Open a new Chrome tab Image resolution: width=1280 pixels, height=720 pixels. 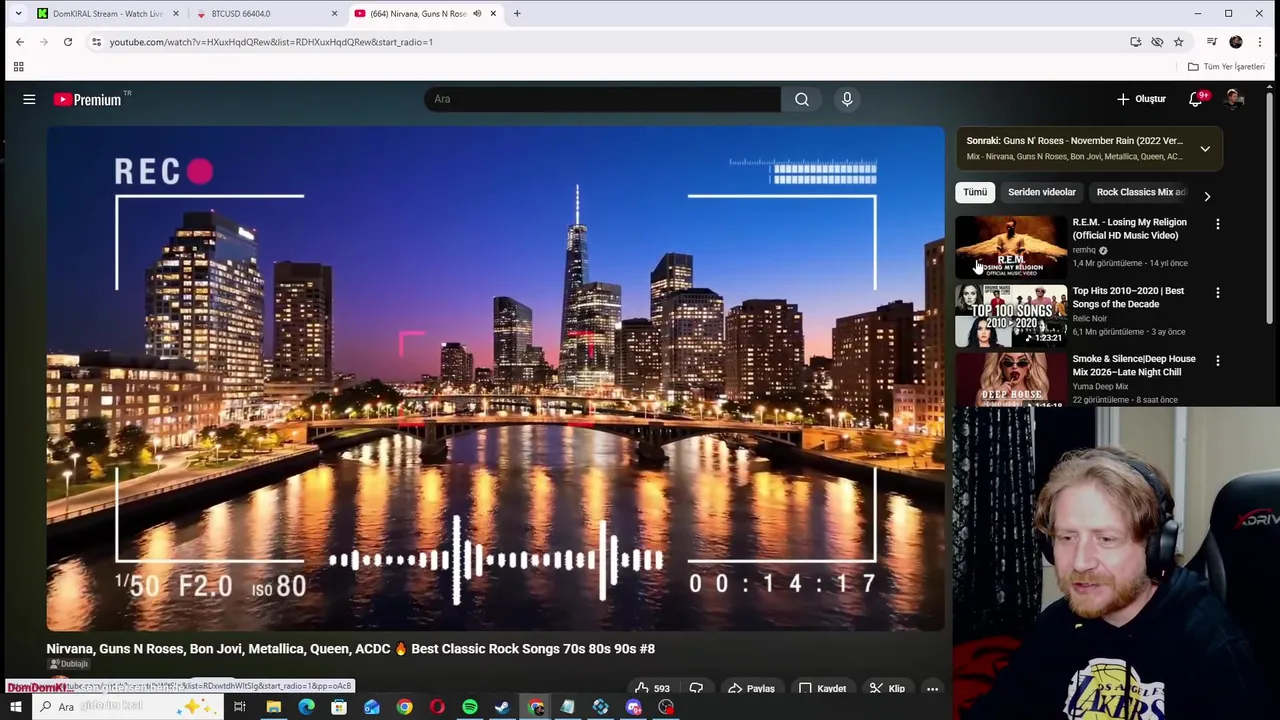pos(517,13)
